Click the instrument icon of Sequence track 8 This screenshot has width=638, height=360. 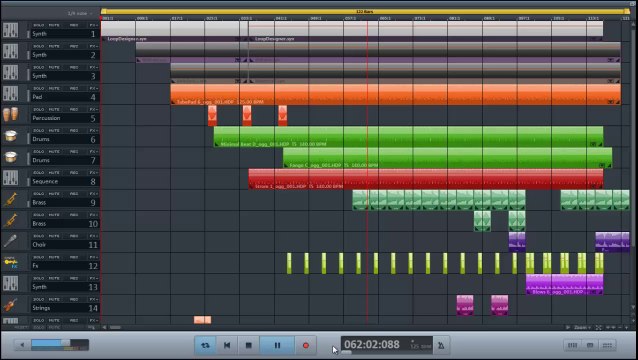point(11,178)
